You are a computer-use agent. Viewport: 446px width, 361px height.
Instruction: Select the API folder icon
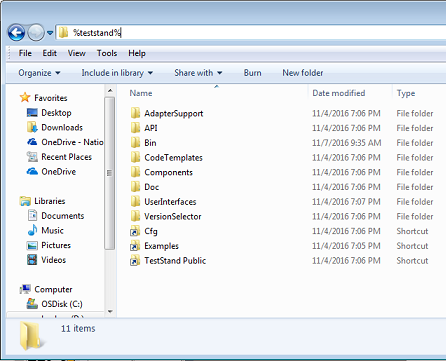[135, 128]
